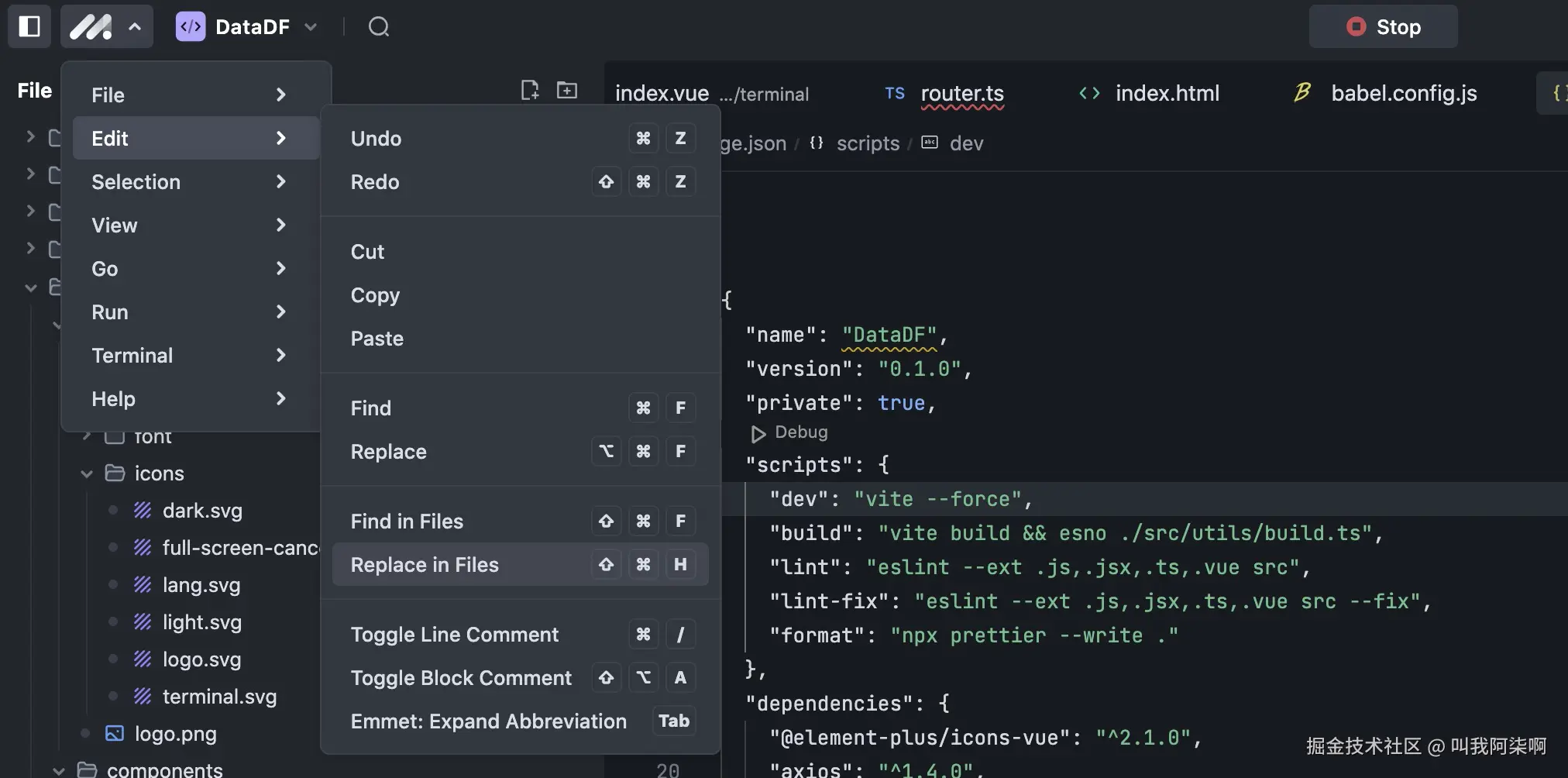The image size is (1568, 778).
Task: Click the Debug play icon
Action: 758,433
